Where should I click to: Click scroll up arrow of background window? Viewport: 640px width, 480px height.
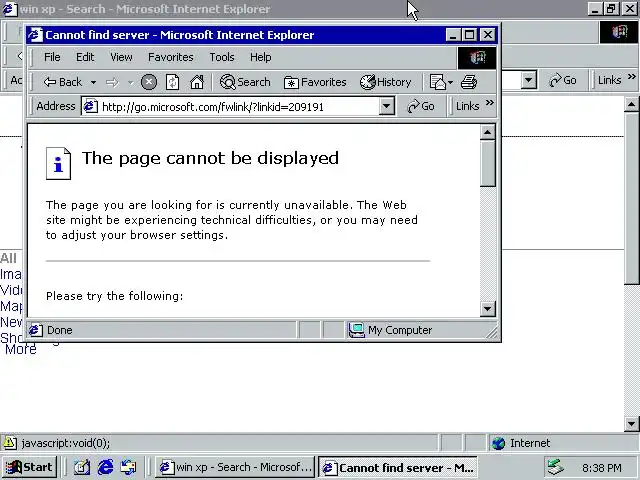(631, 105)
